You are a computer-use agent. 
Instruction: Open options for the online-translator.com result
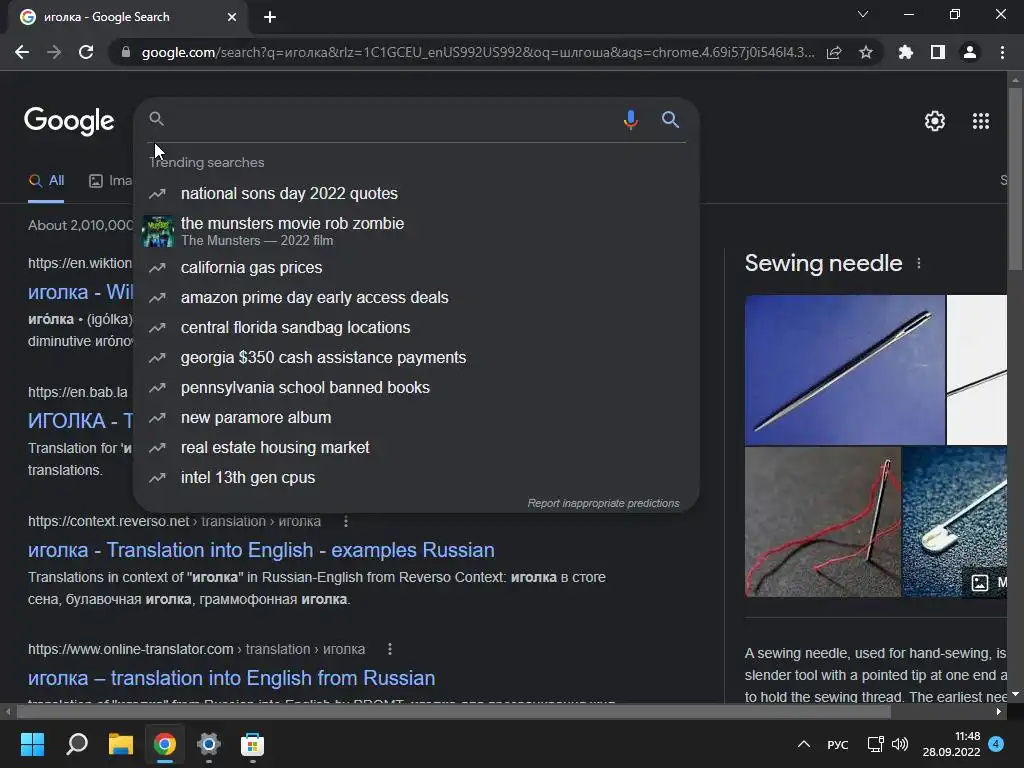pos(390,649)
